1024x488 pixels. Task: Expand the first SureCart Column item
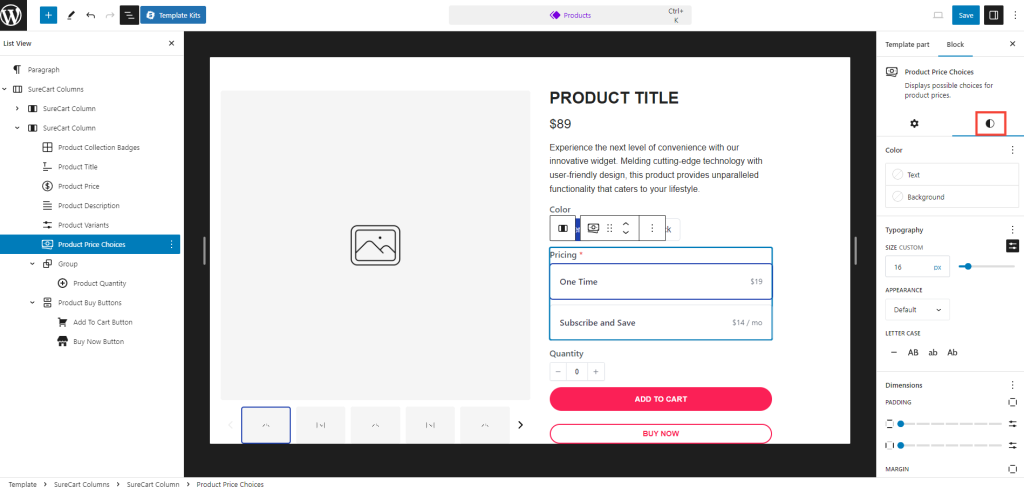coord(18,108)
